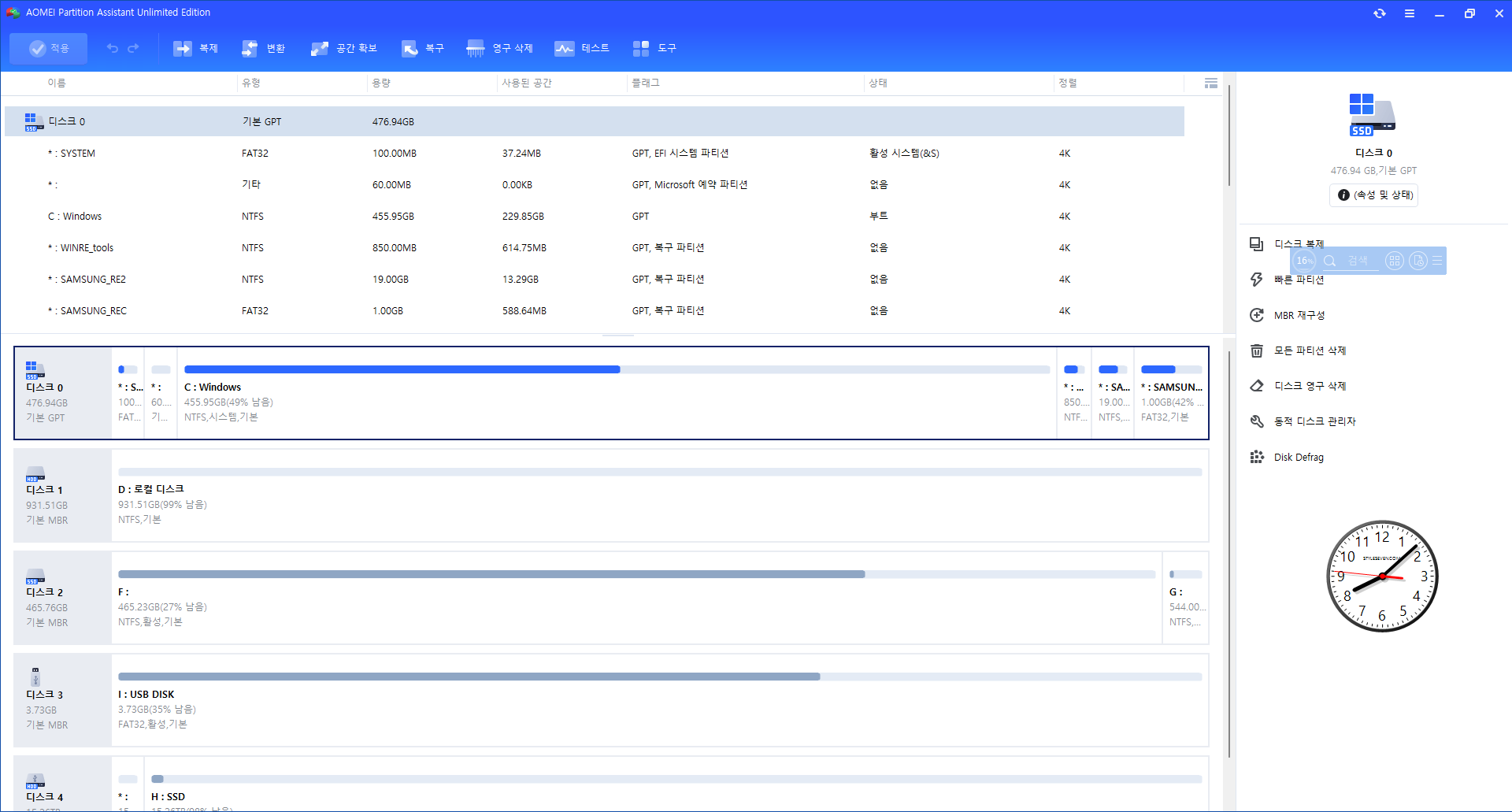
Task: Select SAMSUN... 1.00GB block in disk map
Action: coord(1171,392)
